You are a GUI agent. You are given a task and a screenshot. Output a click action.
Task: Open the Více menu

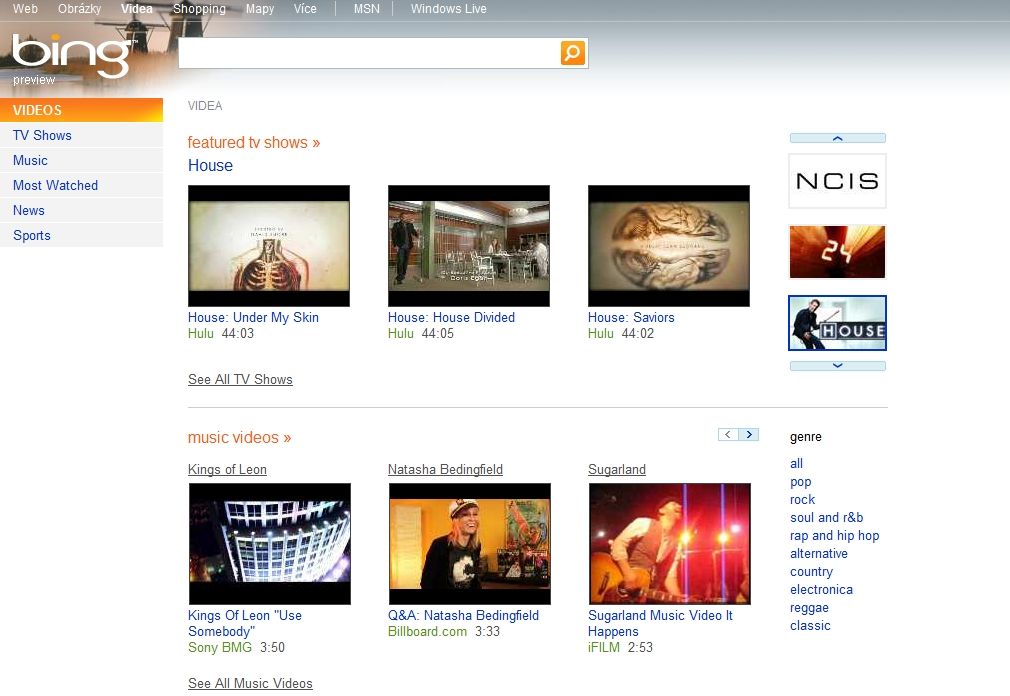305,9
